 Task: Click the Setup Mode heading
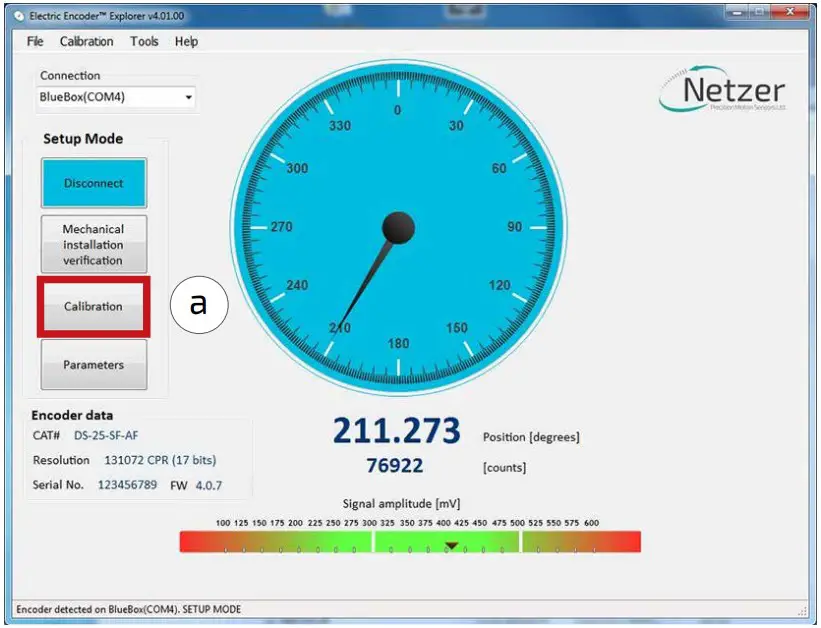pyautogui.click(x=83, y=139)
